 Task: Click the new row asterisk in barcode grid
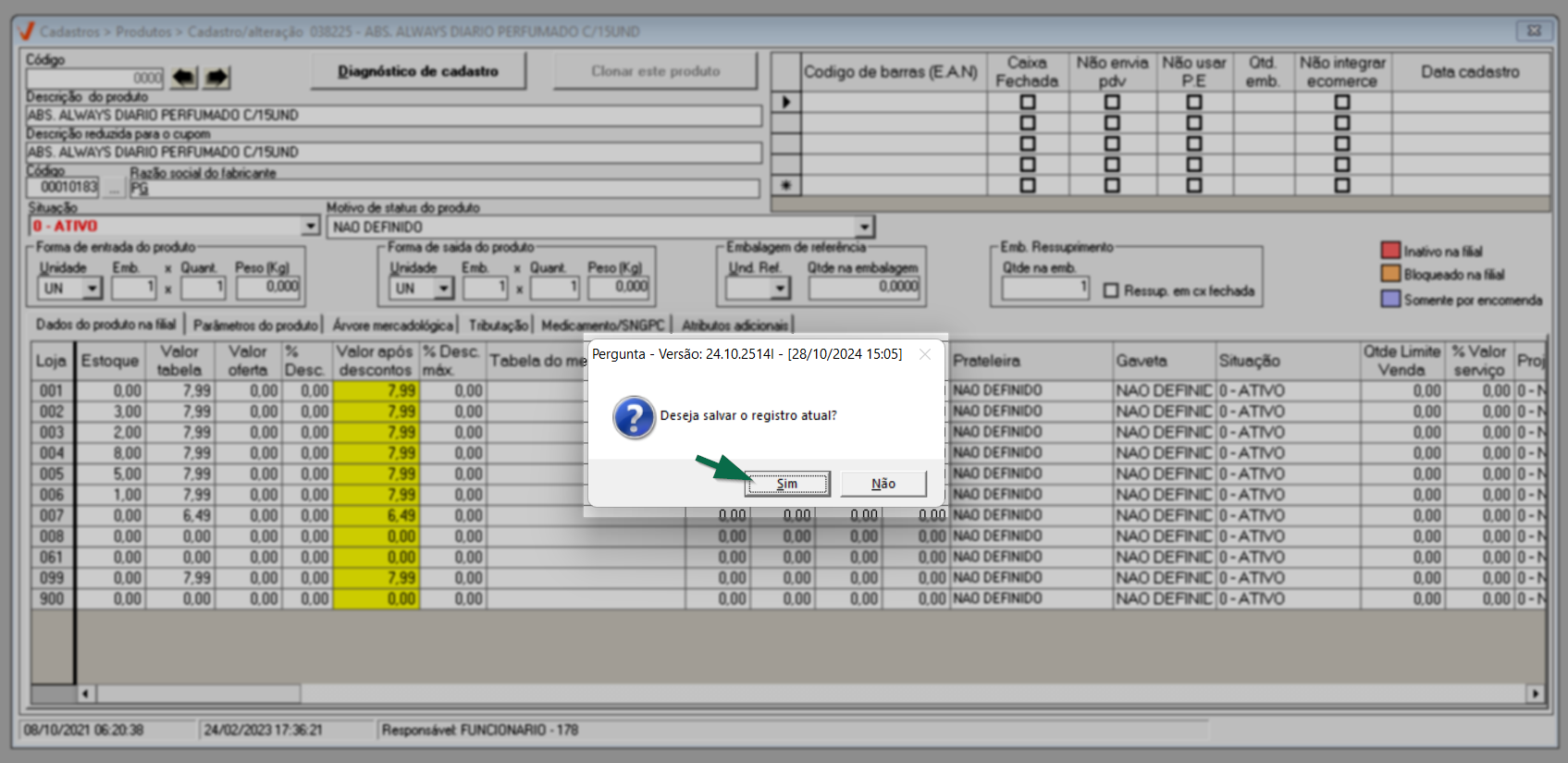pyautogui.click(x=786, y=185)
